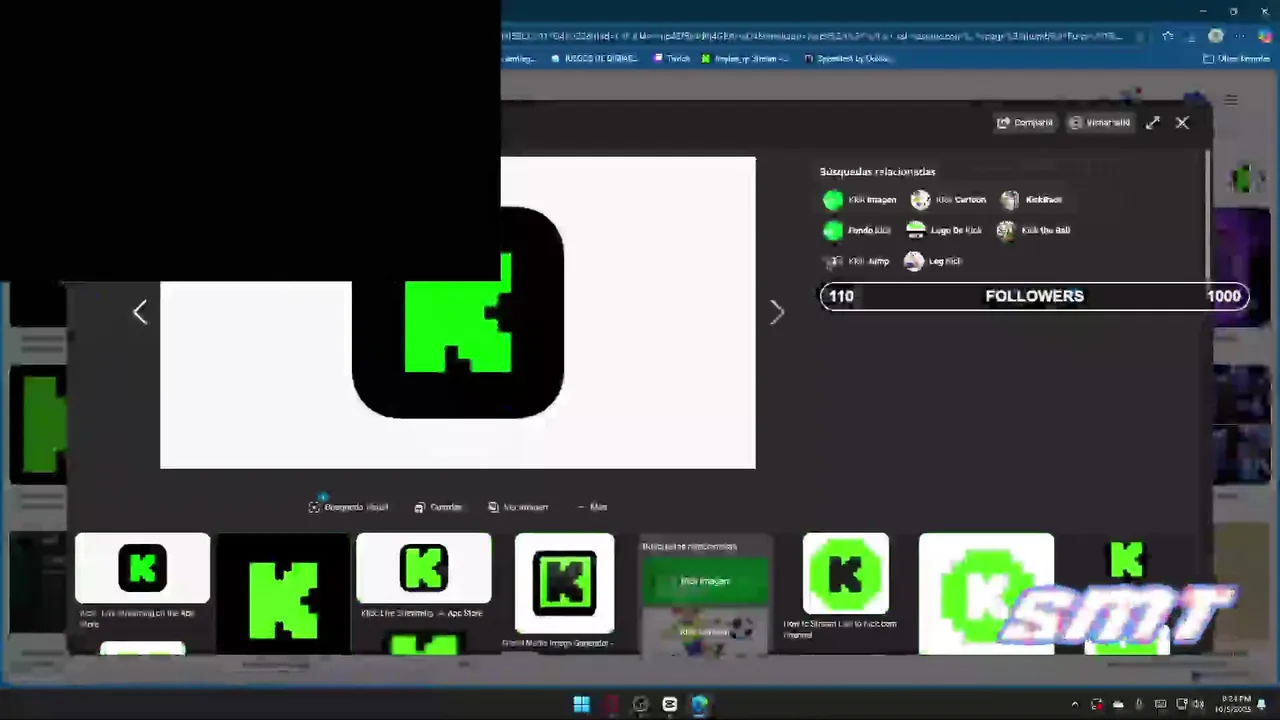Click the Búsqueda visual button
This screenshot has height=720, width=1280.
[348, 507]
